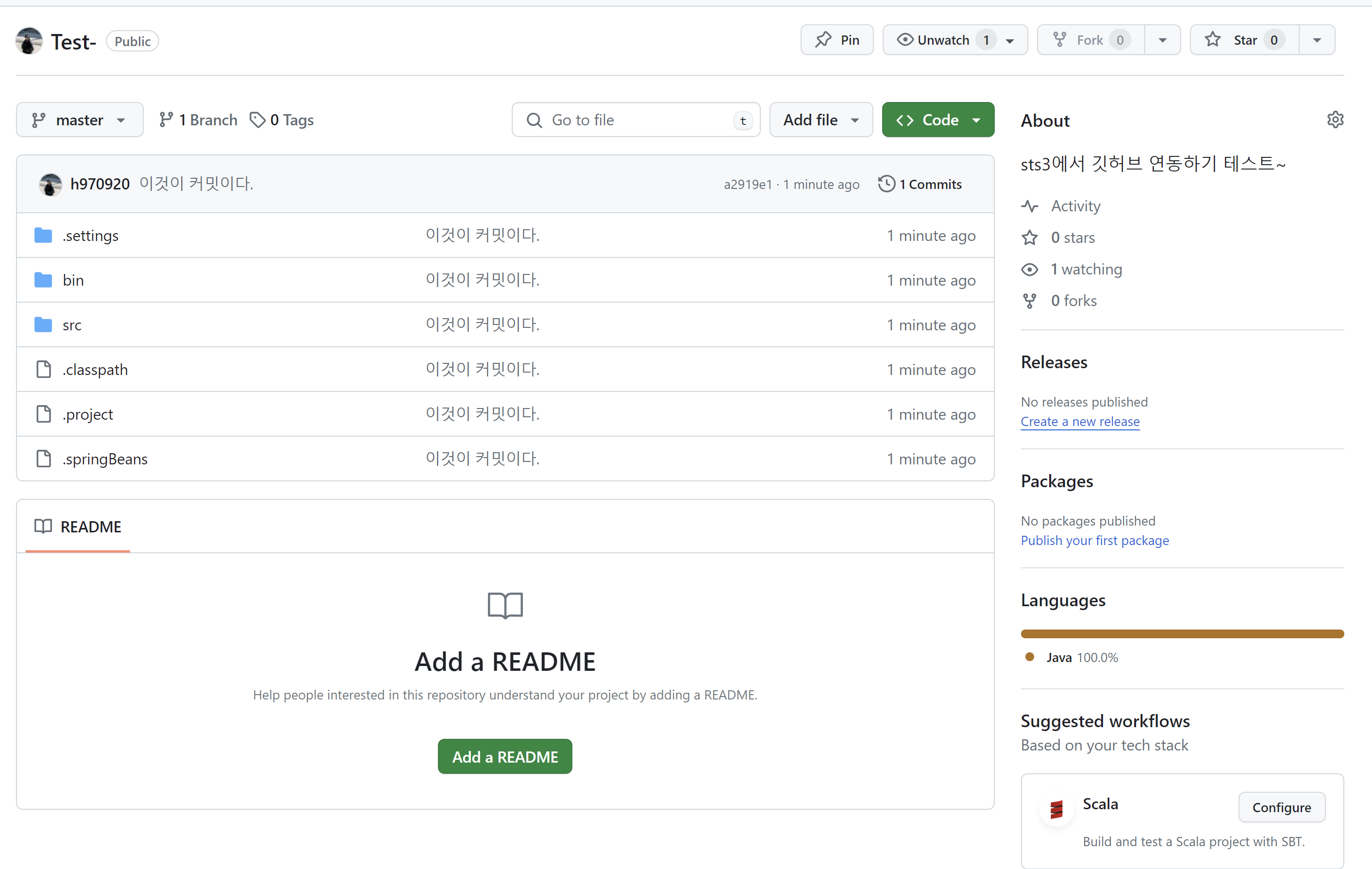Click the eye icon beside 1 watching
The height and width of the screenshot is (869, 1372).
coord(1030,269)
